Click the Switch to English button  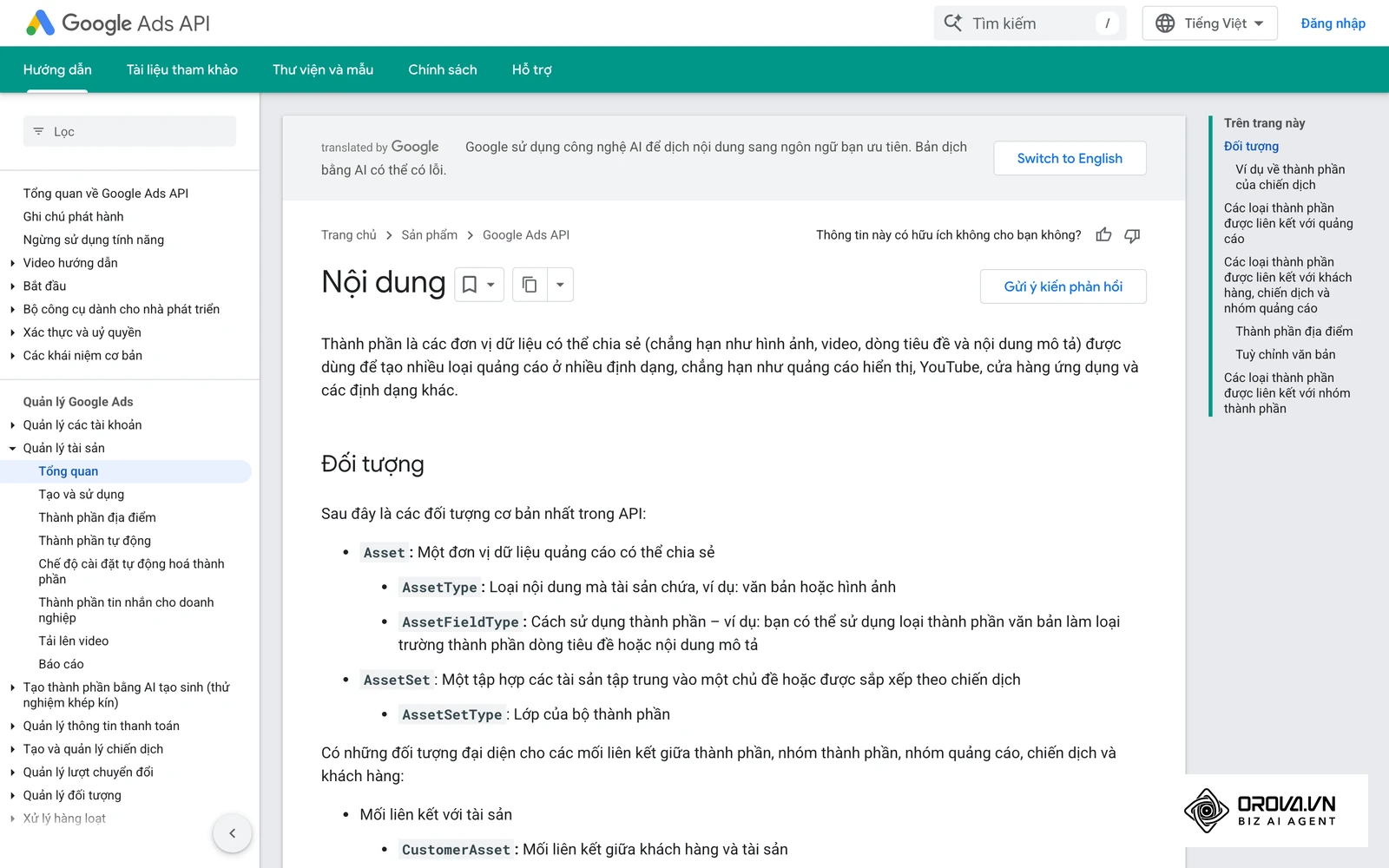pyautogui.click(x=1070, y=158)
